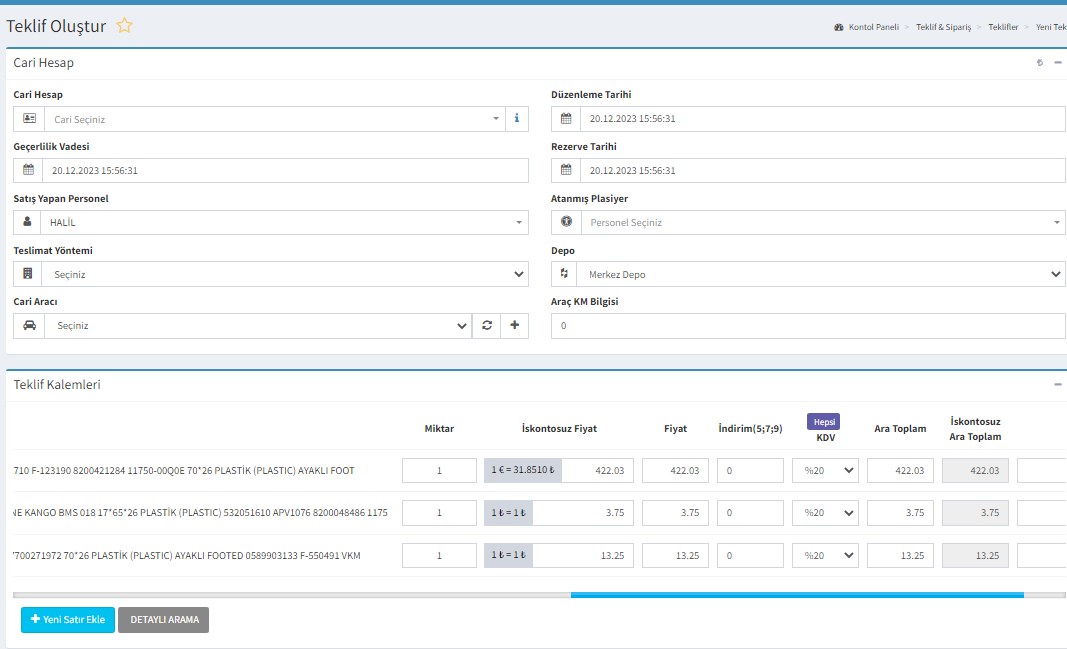Click calendar icon beside Rezerve Tarihi
The width and height of the screenshot is (1067, 649).
click(566, 171)
